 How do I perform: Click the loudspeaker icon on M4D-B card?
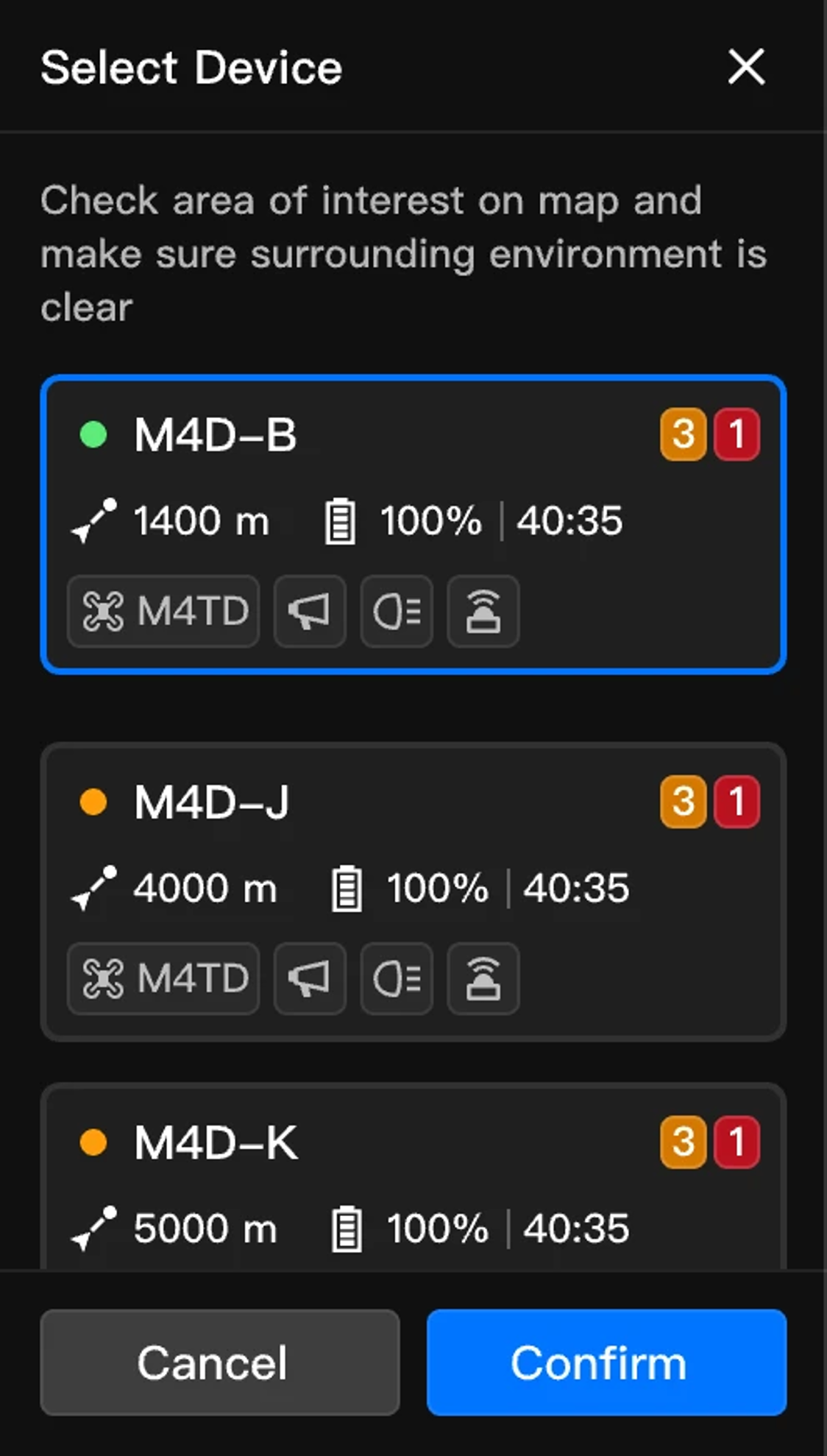[x=310, y=612]
